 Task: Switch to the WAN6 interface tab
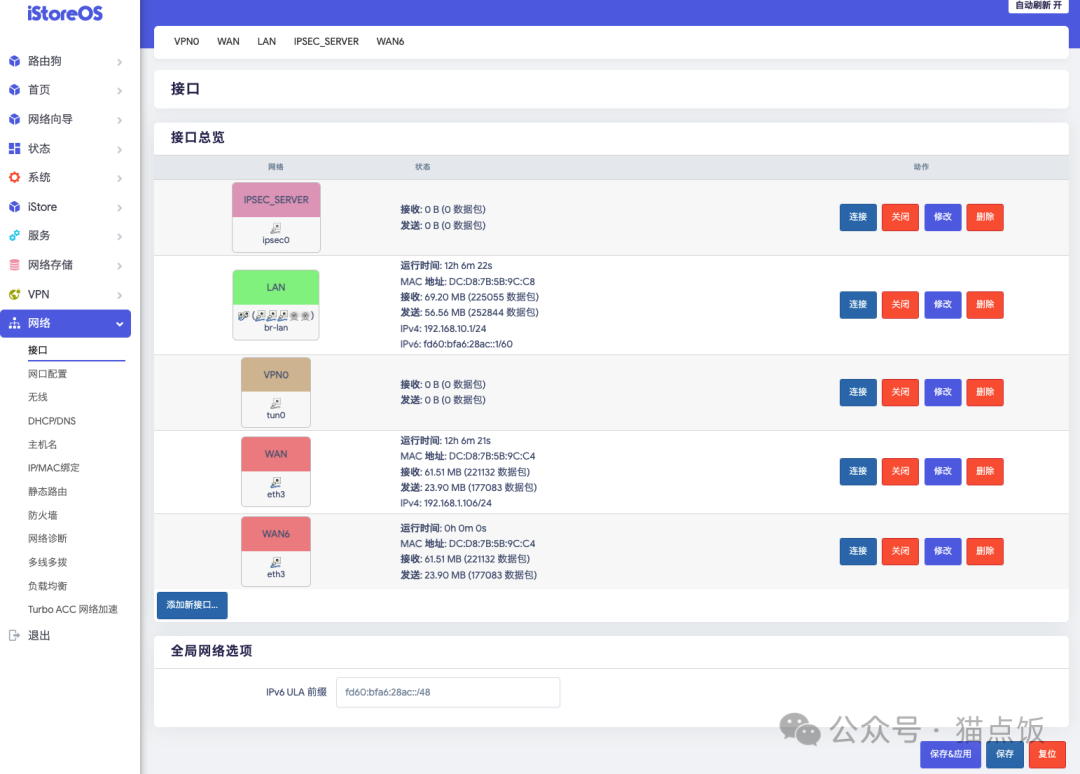tap(390, 41)
